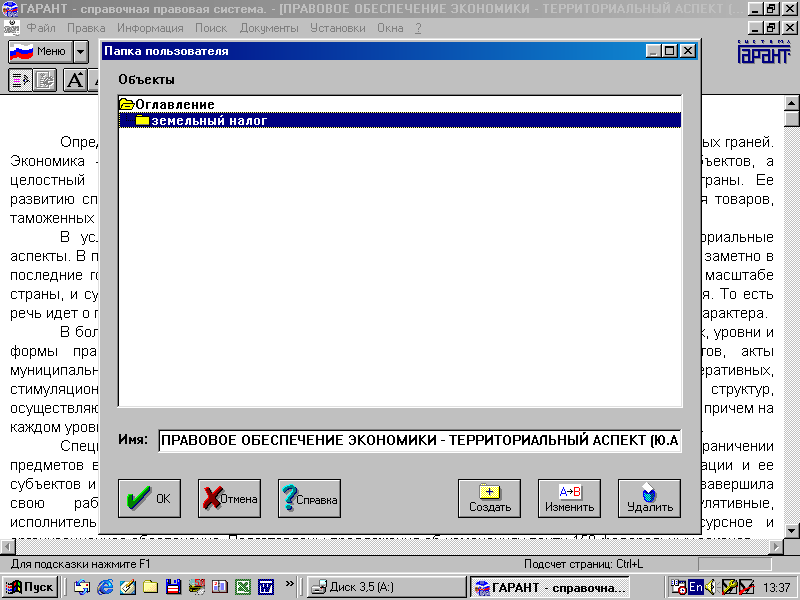The width and height of the screenshot is (800, 600).
Task: Create a new folder with Создать
Action: [x=489, y=498]
